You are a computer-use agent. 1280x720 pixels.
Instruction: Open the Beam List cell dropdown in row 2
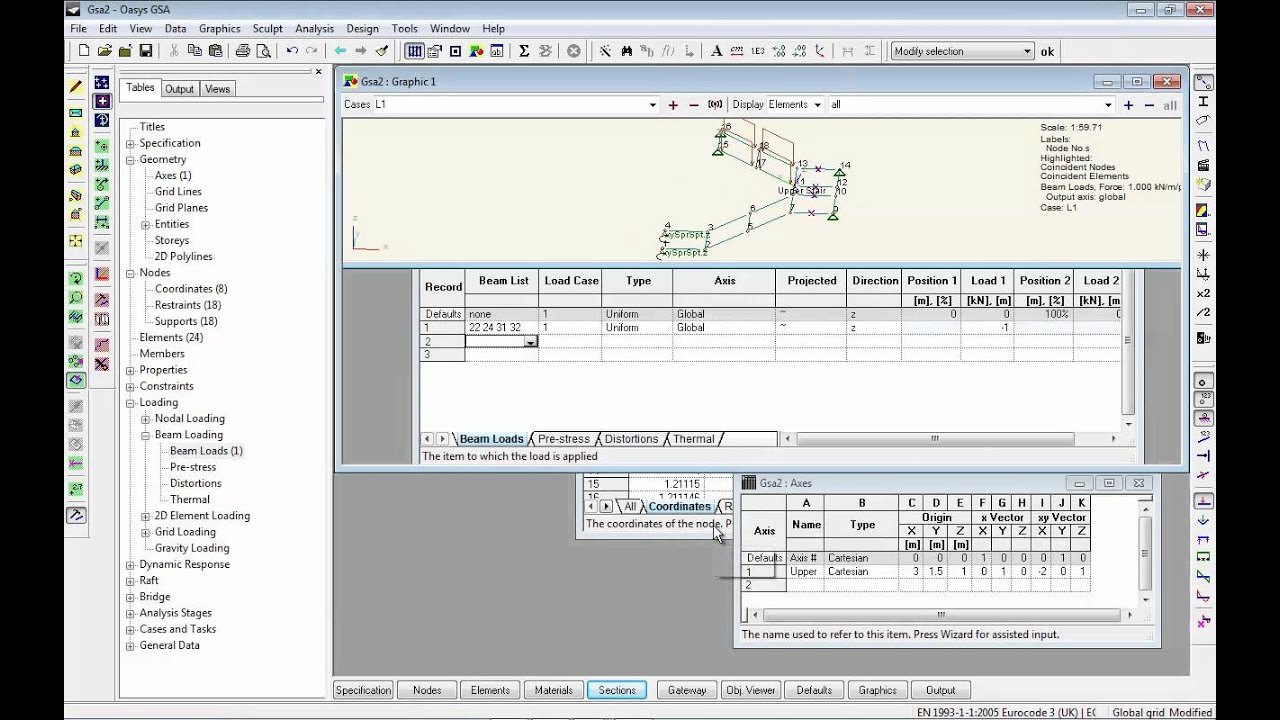coord(531,342)
